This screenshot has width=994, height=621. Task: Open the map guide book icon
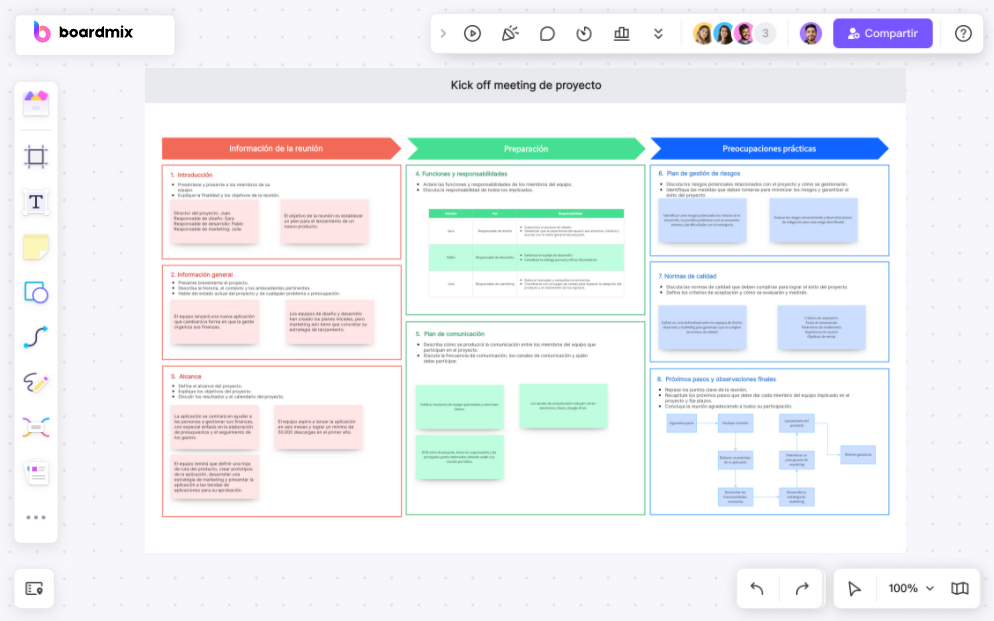tap(960, 589)
